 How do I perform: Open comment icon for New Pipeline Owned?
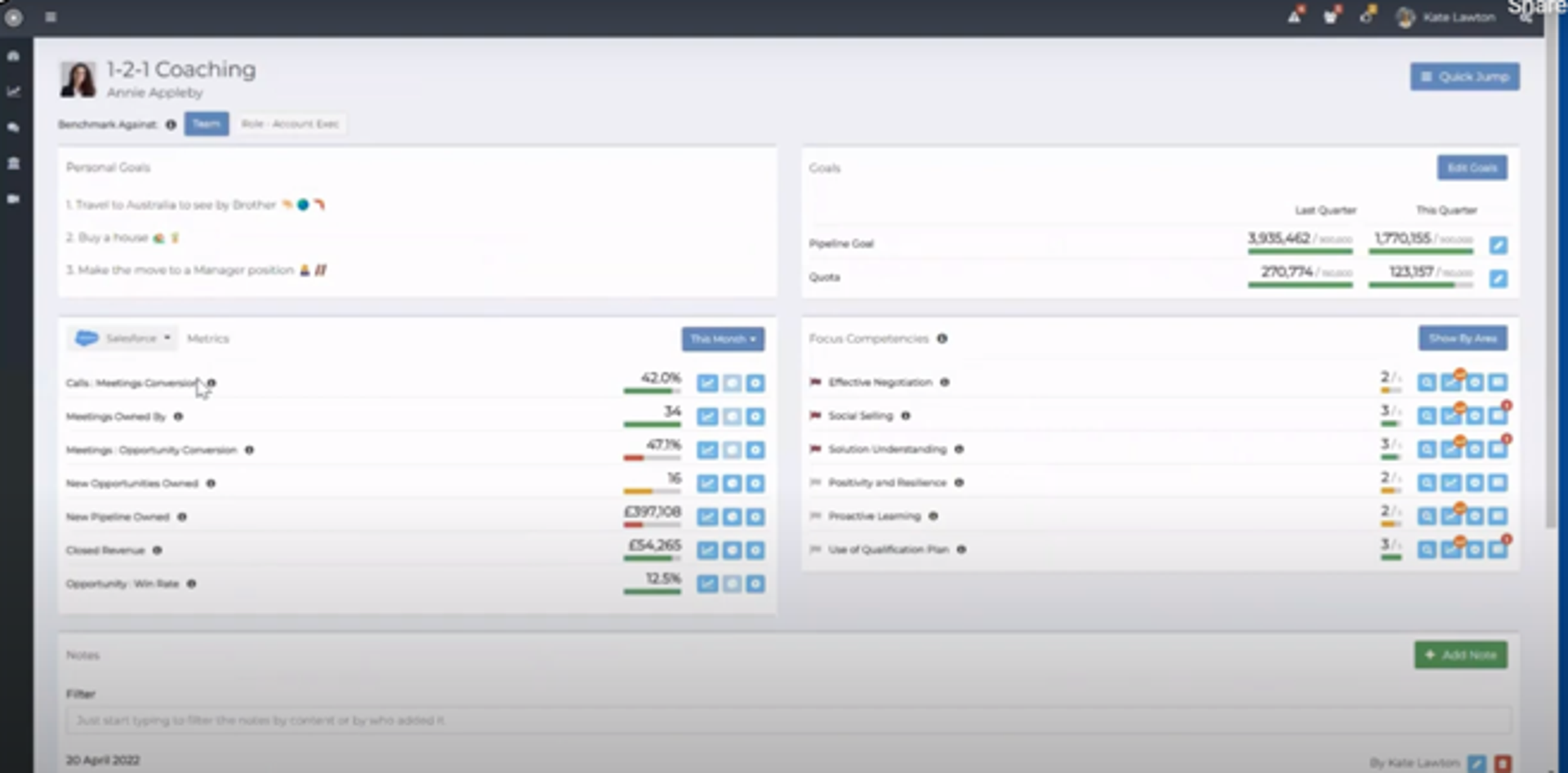(x=732, y=517)
